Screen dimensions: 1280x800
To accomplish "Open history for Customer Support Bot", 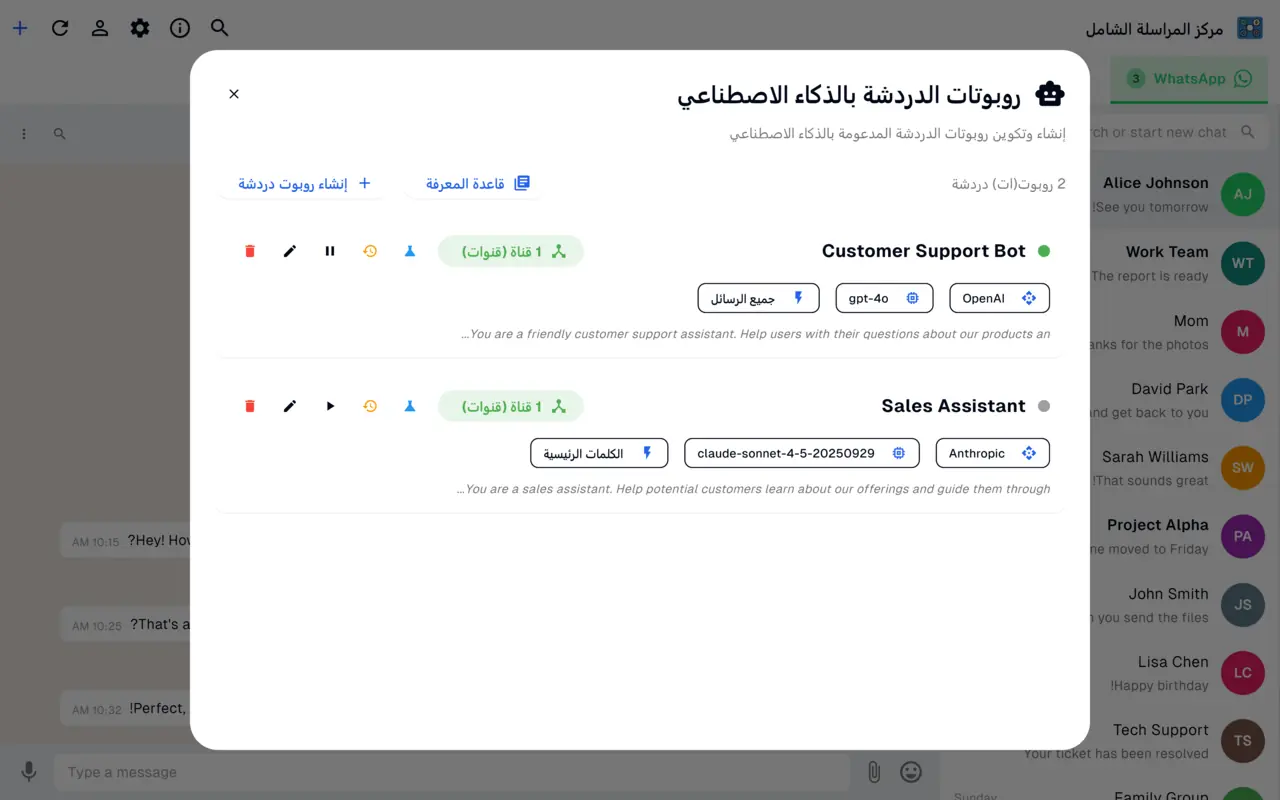I will pyautogui.click(x=370, y=251).
